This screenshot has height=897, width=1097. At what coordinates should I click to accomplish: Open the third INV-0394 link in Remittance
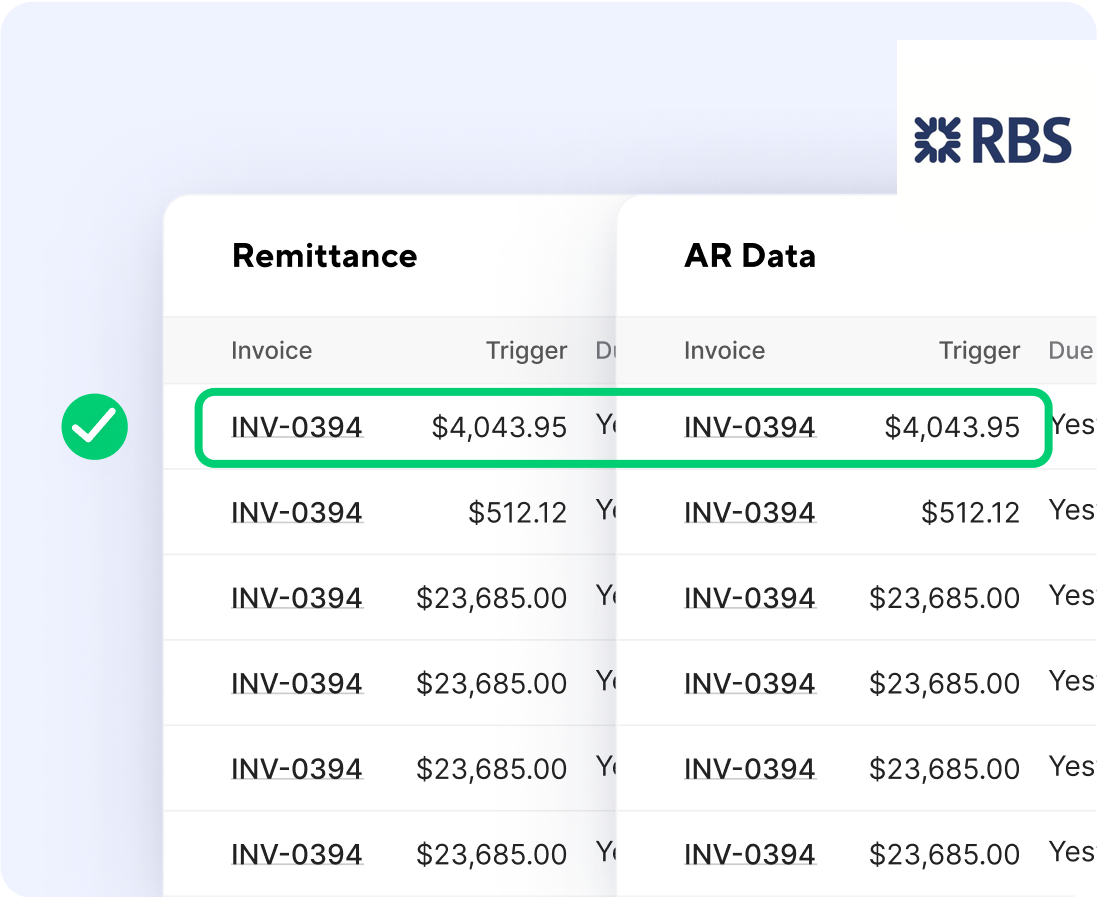point(297,597)
